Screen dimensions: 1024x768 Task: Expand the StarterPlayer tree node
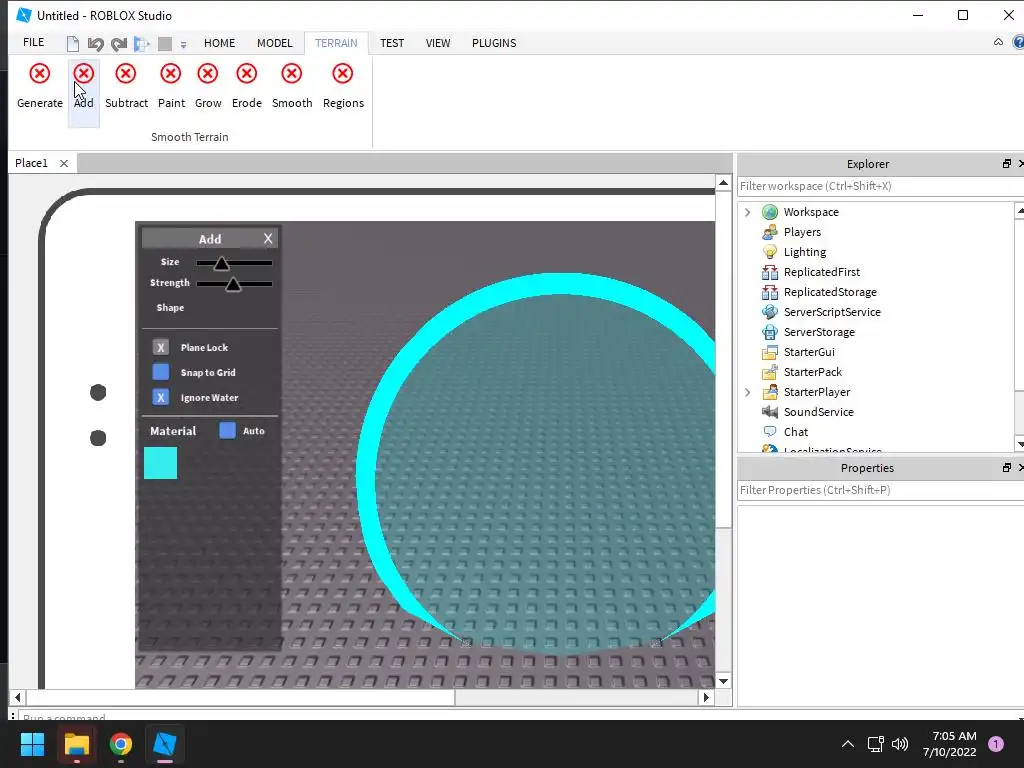click(x=748, y=392)
